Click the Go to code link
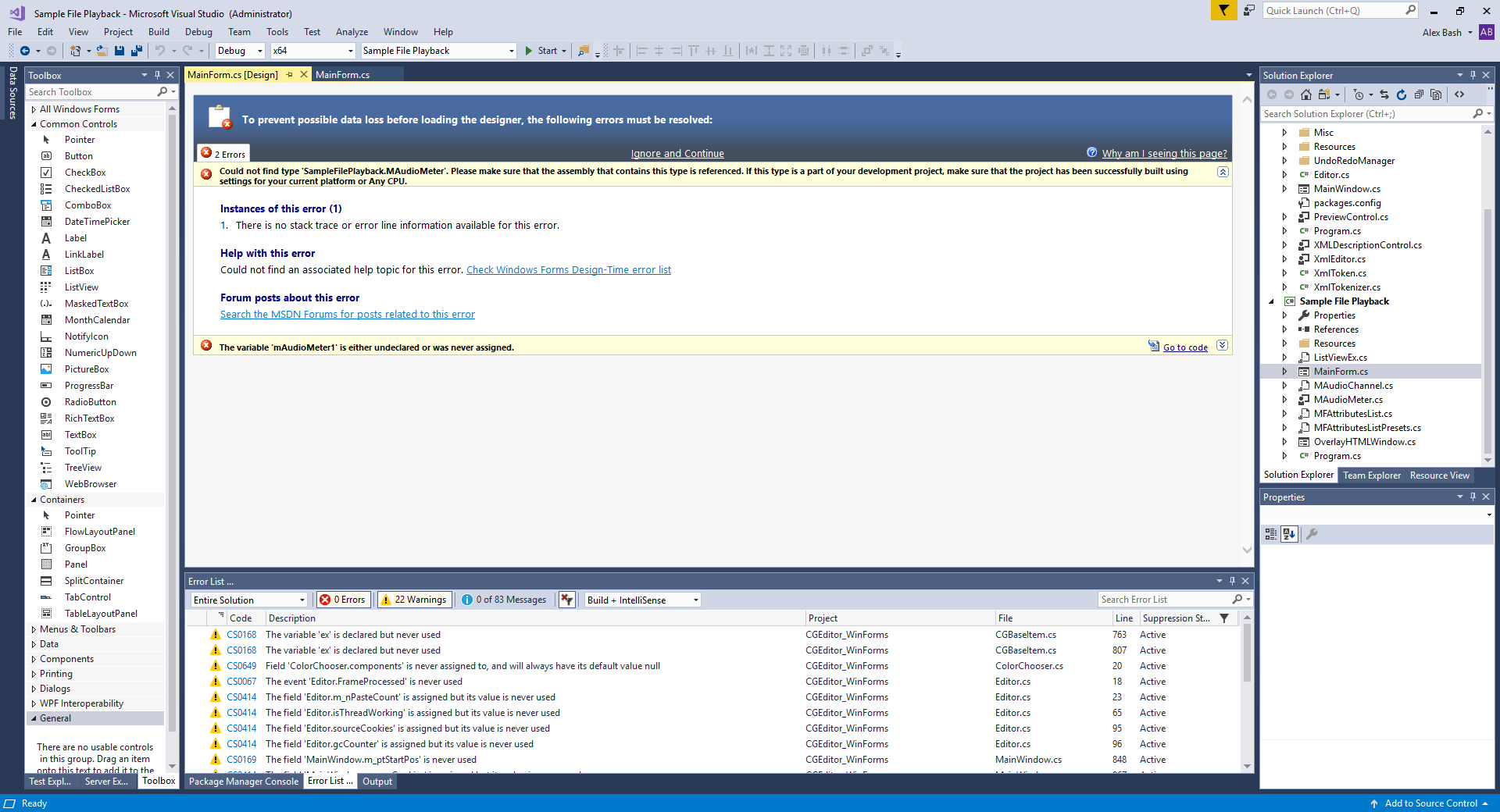The image size is (1500, 812). [x=1185, y=347]
